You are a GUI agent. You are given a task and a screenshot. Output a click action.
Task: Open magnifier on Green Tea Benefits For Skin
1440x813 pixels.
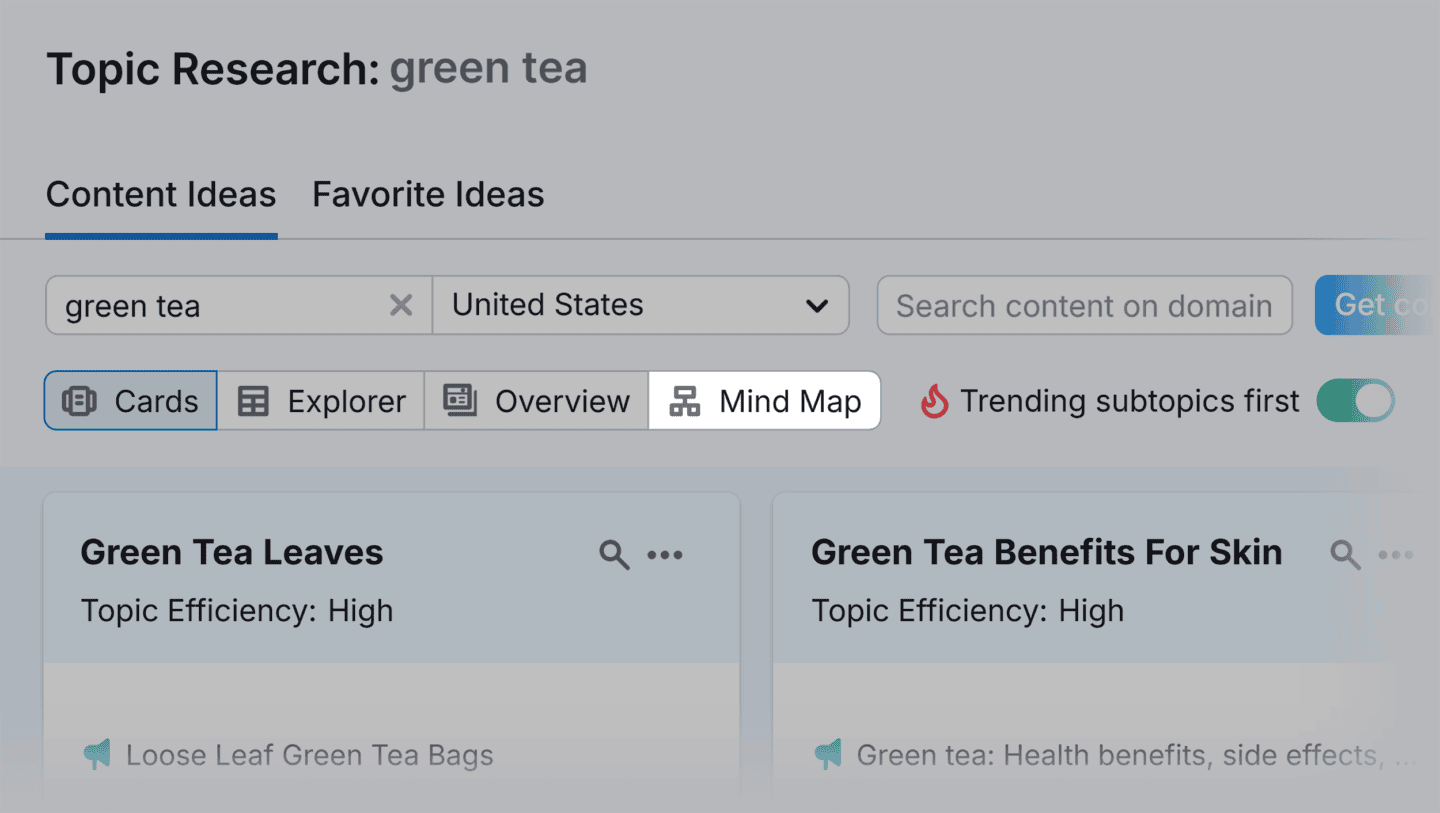click(1345, 554)
